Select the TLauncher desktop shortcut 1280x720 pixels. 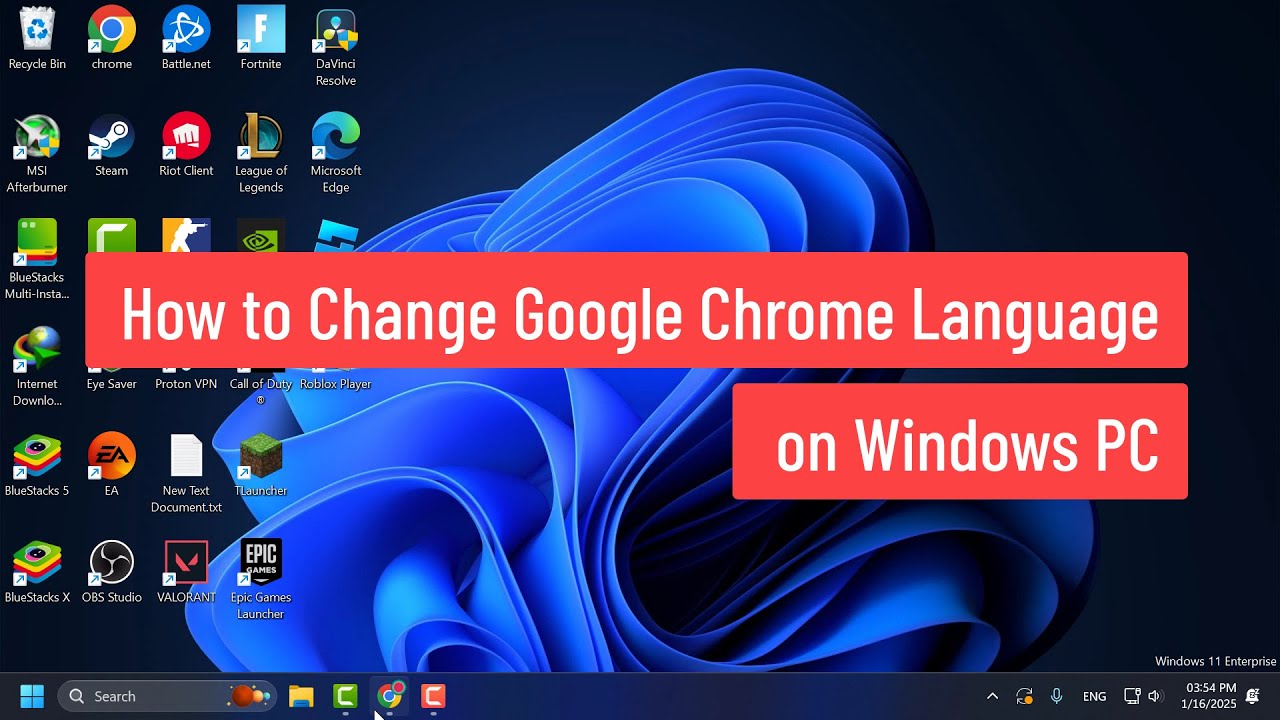click(x=261, y=466)
